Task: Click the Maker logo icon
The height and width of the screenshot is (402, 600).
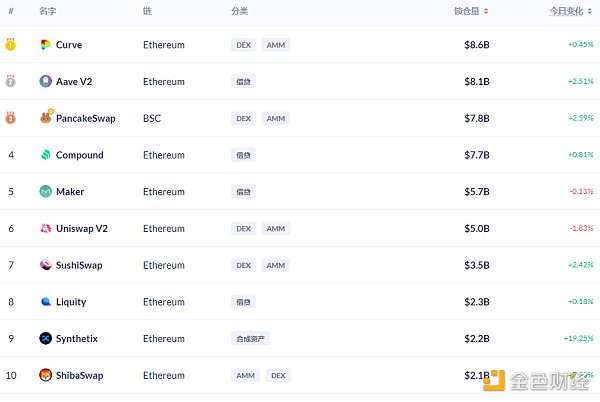Action: [x=46, y=191]
